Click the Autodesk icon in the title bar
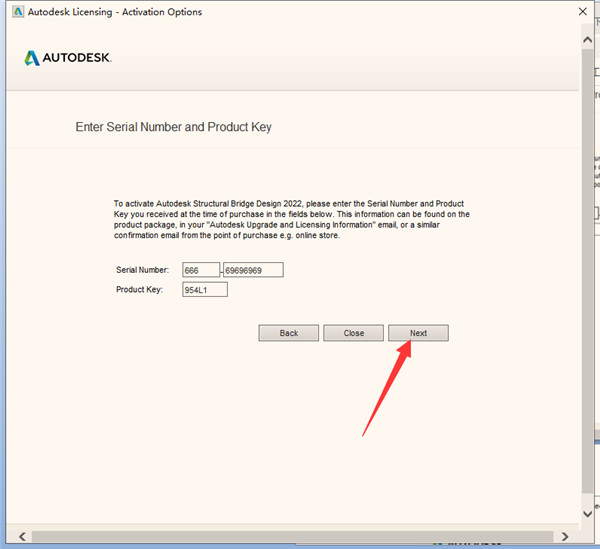The width and height of the screenshot is (600, 549). click(x=18, y=12)
